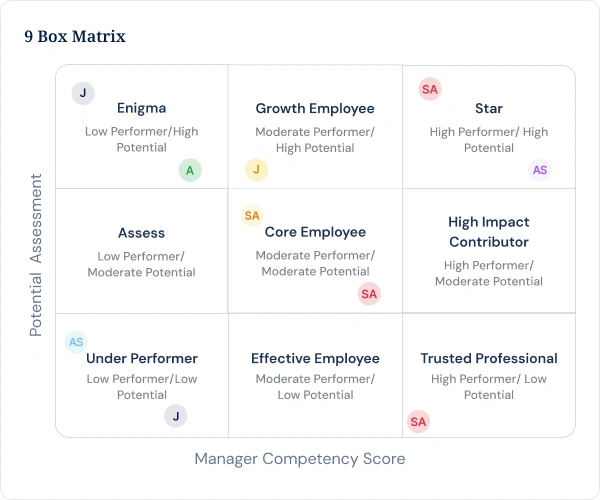Select the Effective Employee box title
The width and height of the screenshot is (600, 500).
coord(315,358)
